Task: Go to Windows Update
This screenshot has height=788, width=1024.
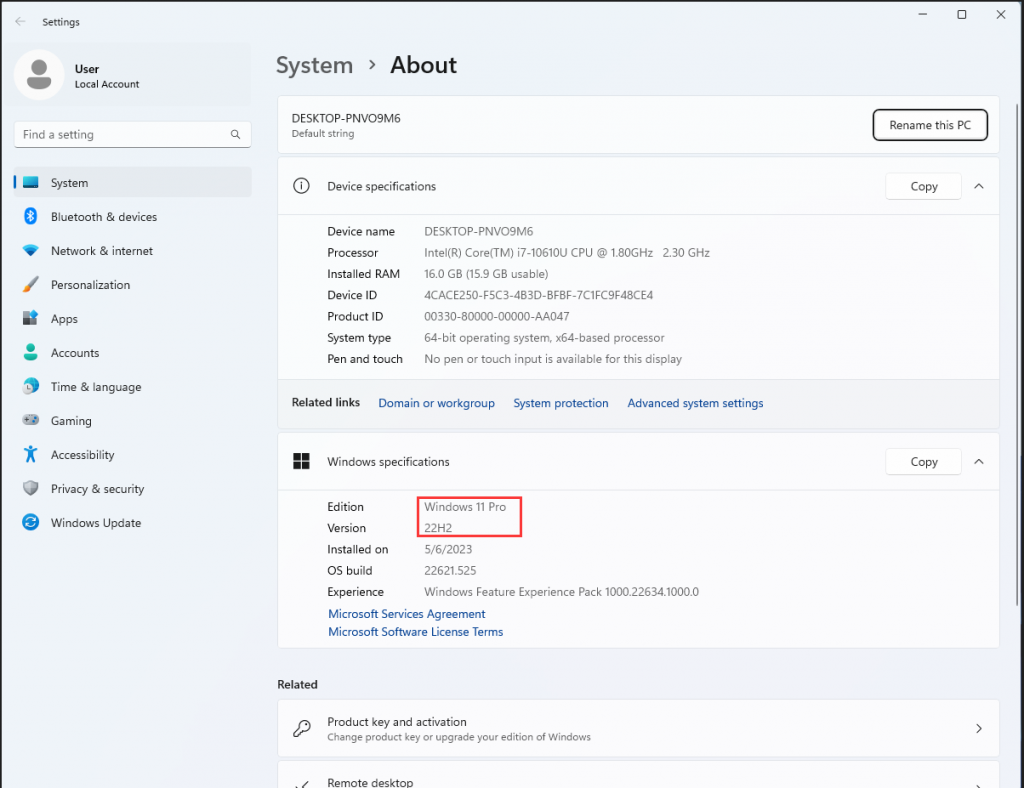Action: pyautogui.click(x=133, y=522)
